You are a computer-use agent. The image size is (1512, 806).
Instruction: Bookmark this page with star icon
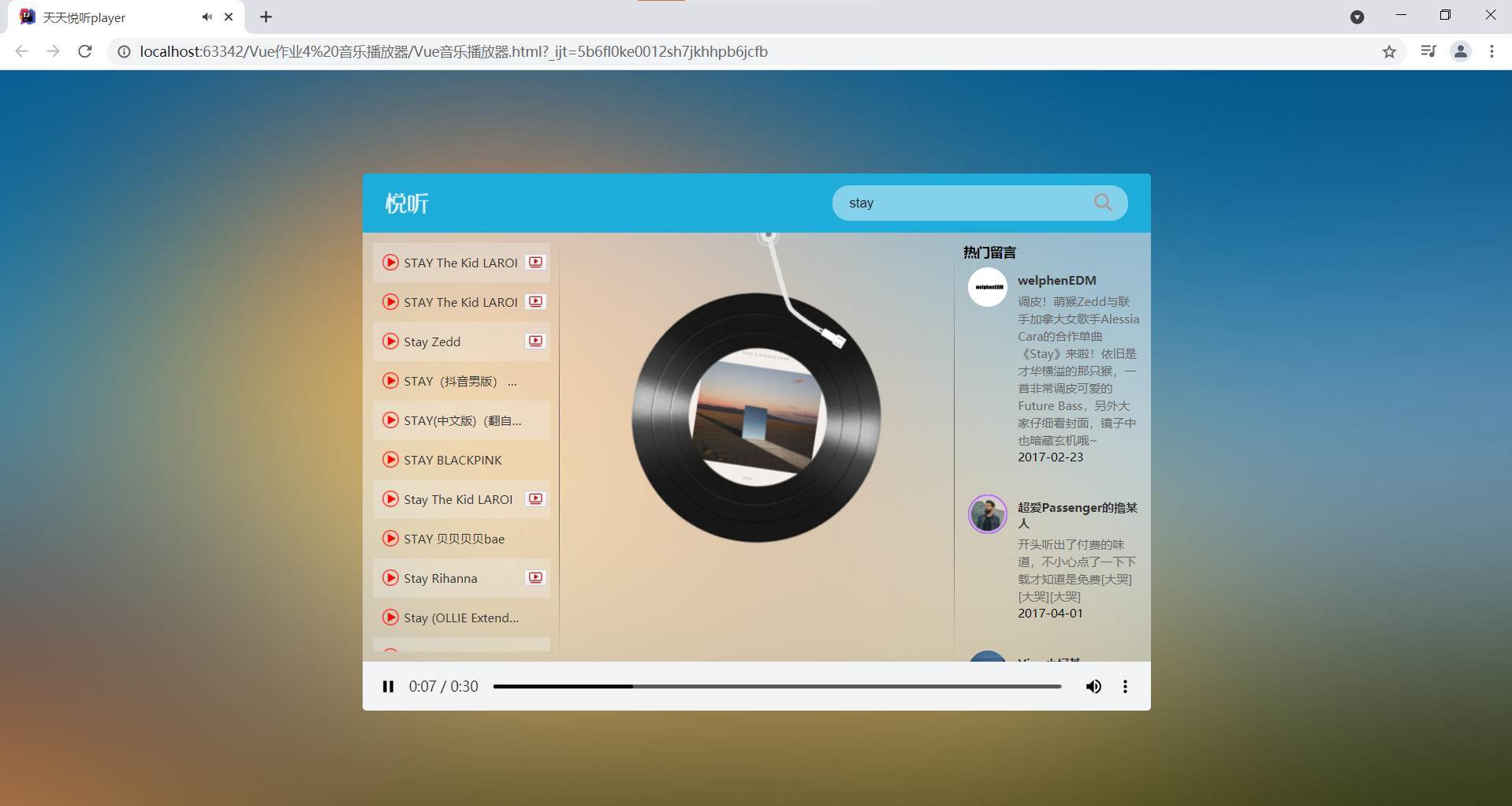1389,51
